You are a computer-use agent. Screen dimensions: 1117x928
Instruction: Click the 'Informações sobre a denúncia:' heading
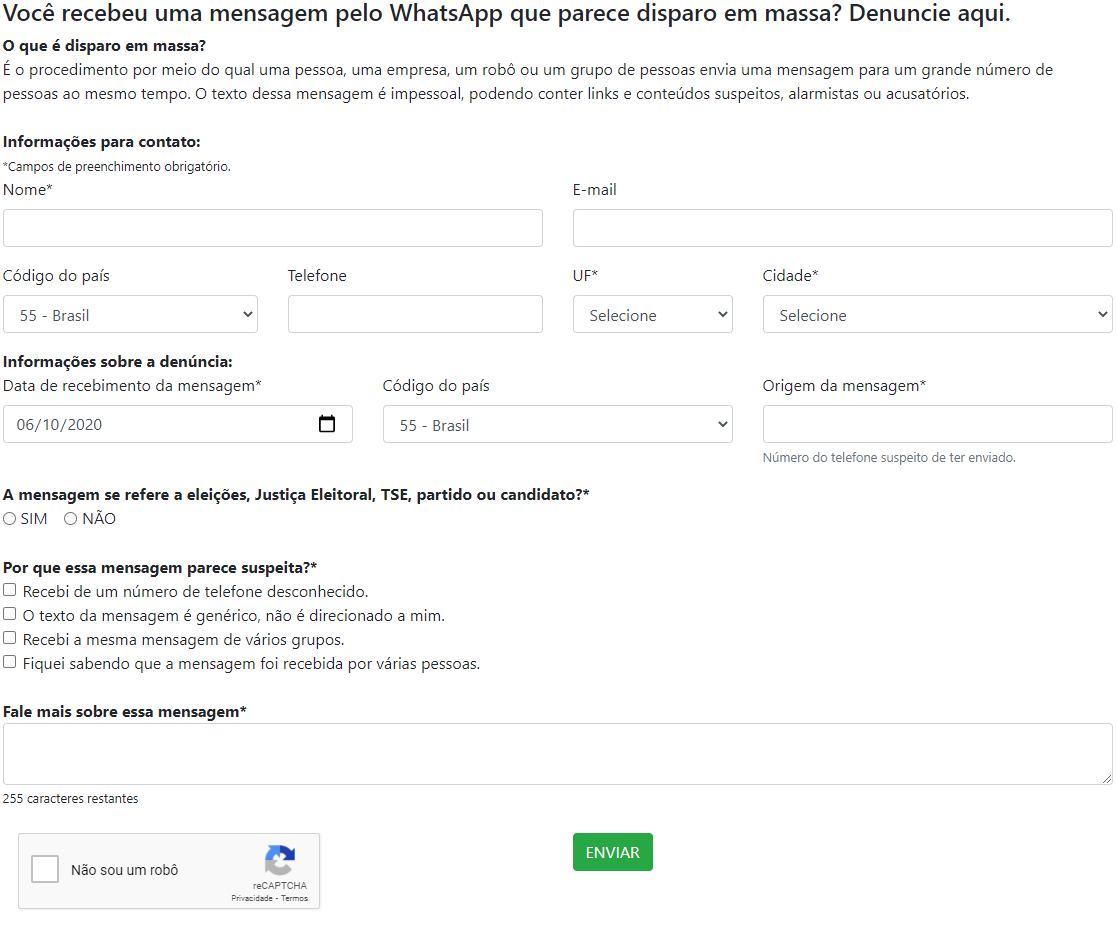118,361
